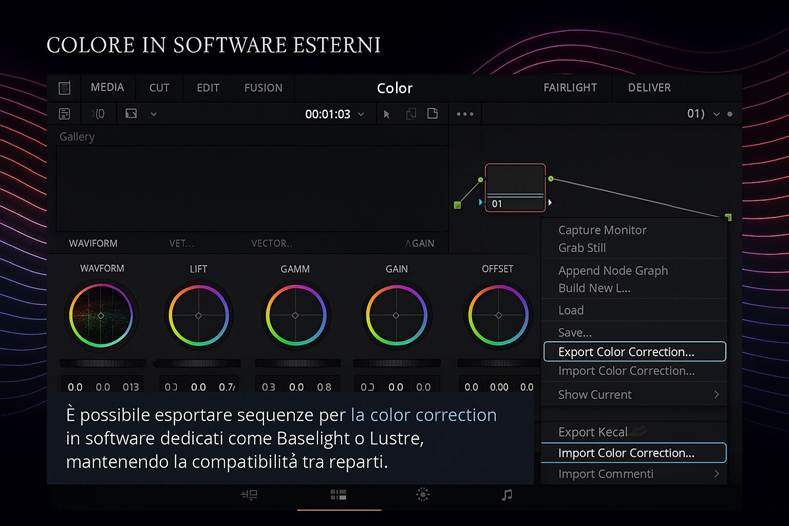This screenshot has height=526, width=789.
Task: Click the 0.7 value under LIFT
Action: coord(226,387)
